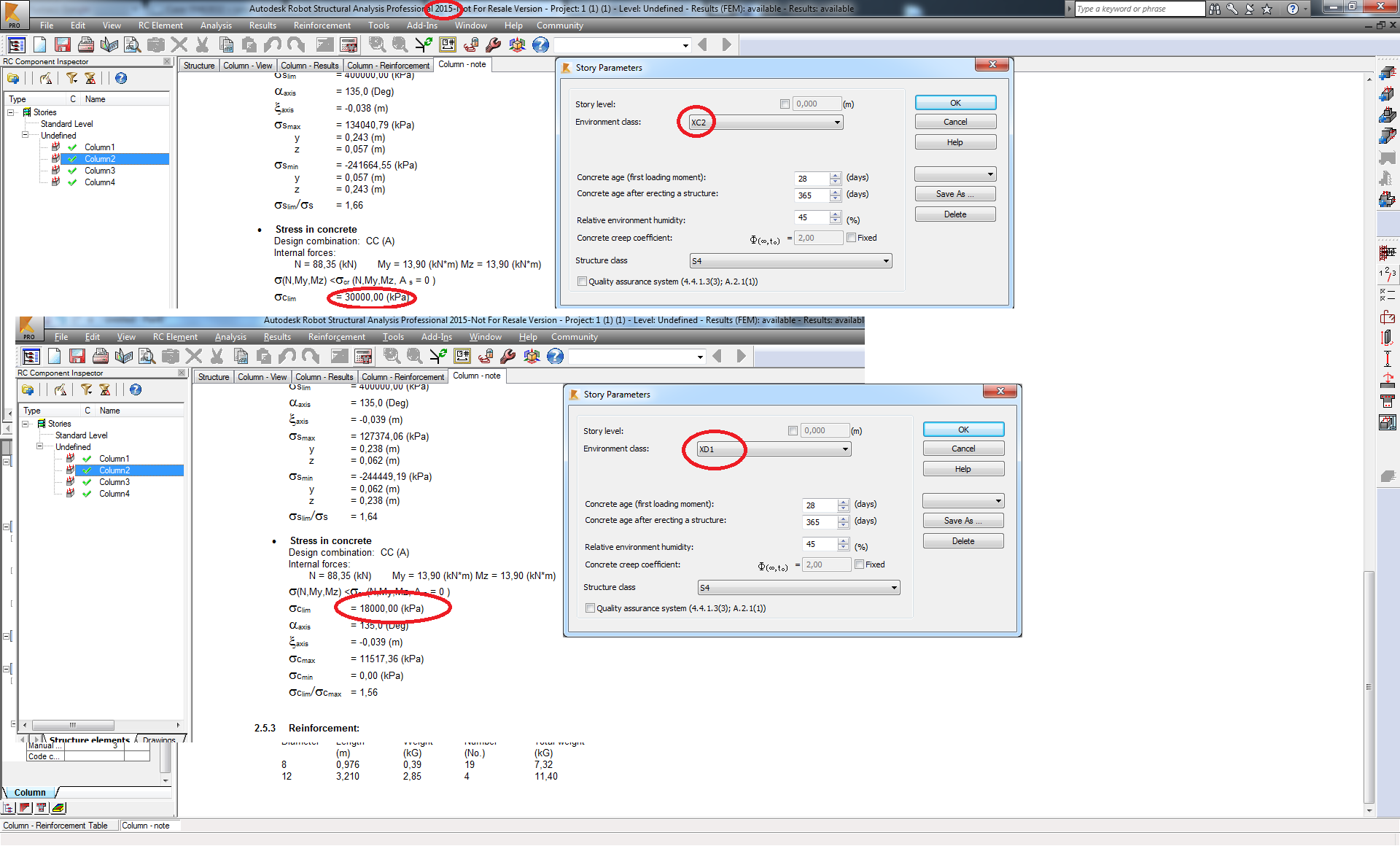Click calculator icon in upper window toolbar
The height and width of the screenshot is (846, 1400).
coord(349,45)
